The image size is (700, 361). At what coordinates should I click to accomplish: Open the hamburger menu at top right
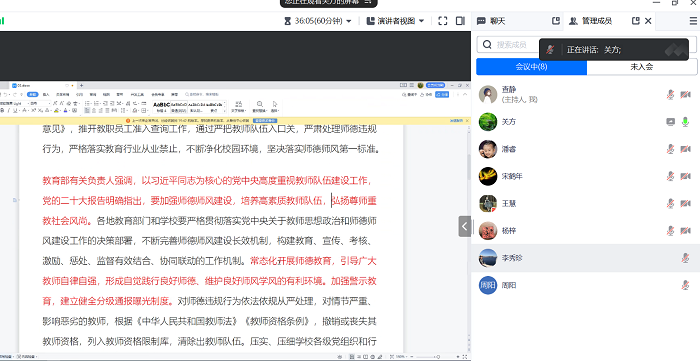(x=693, y=21)
